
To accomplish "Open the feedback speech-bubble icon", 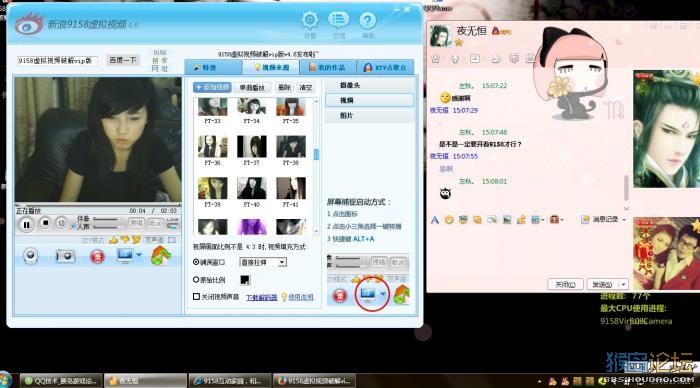I will point(338,21).
